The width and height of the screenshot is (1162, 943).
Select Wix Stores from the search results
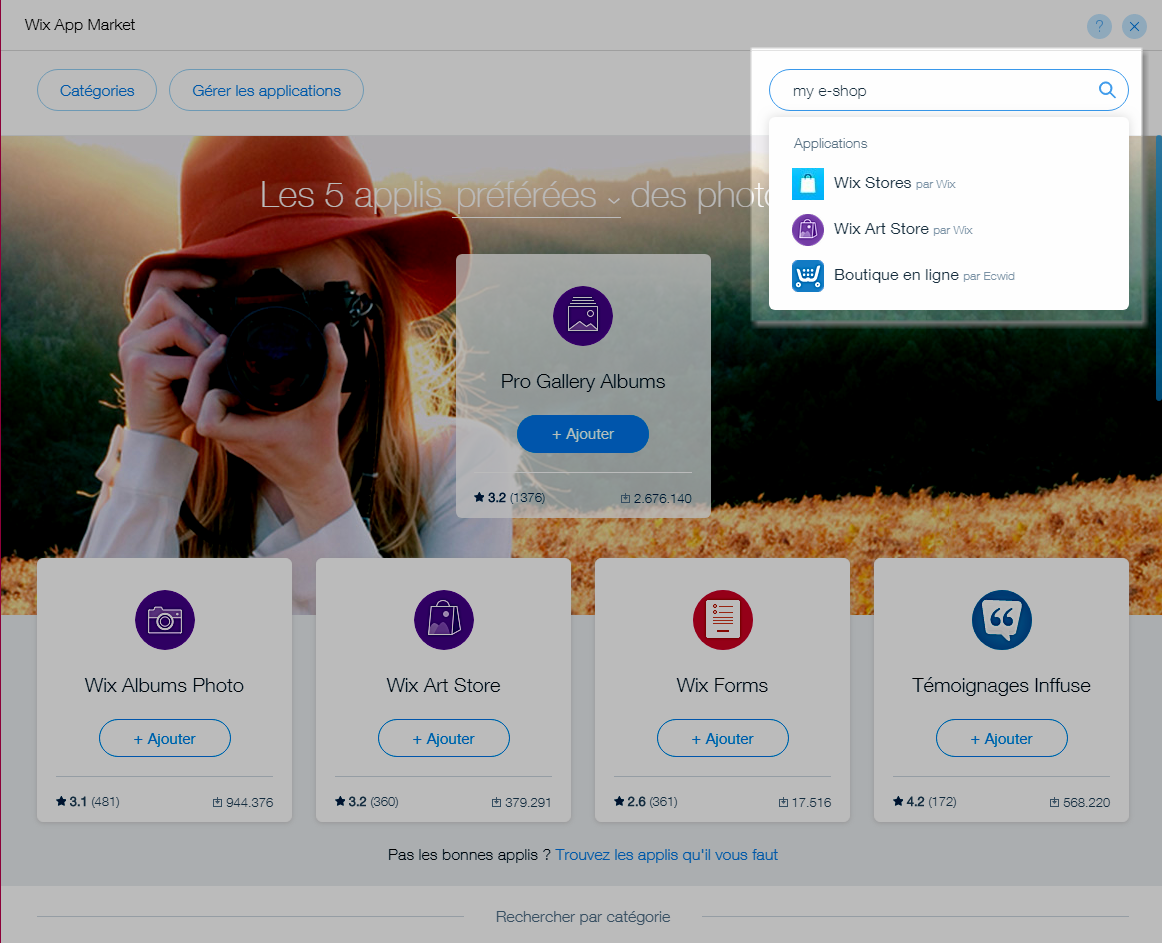click(x=873, y=183)
